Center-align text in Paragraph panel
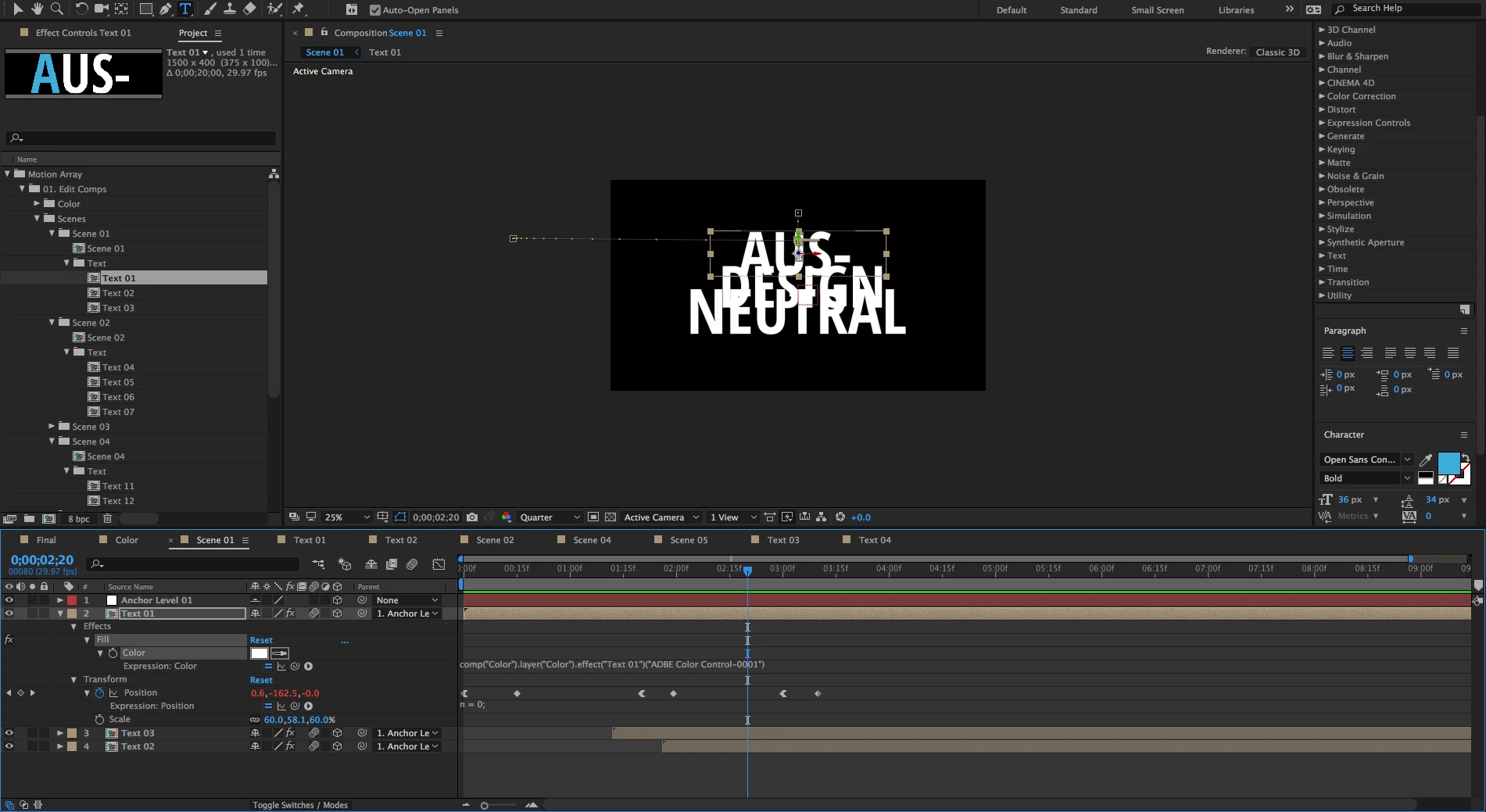Viewport: 1486px width, 812px height. (1347, 353)
